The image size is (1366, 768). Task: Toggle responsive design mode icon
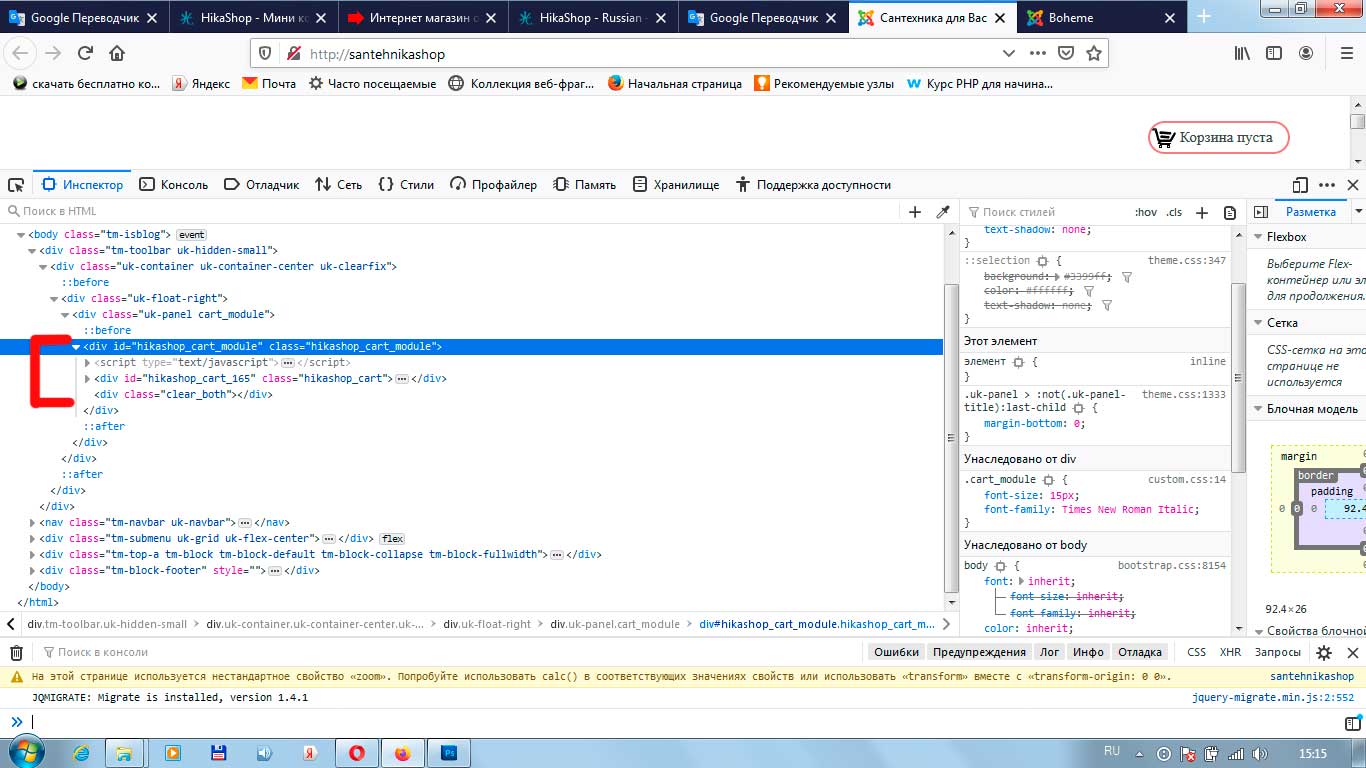click(x=1300, y=185)
